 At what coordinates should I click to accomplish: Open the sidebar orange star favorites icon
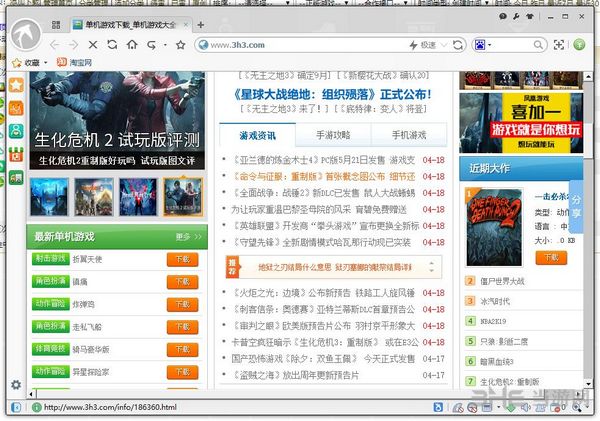click(16, 85)
